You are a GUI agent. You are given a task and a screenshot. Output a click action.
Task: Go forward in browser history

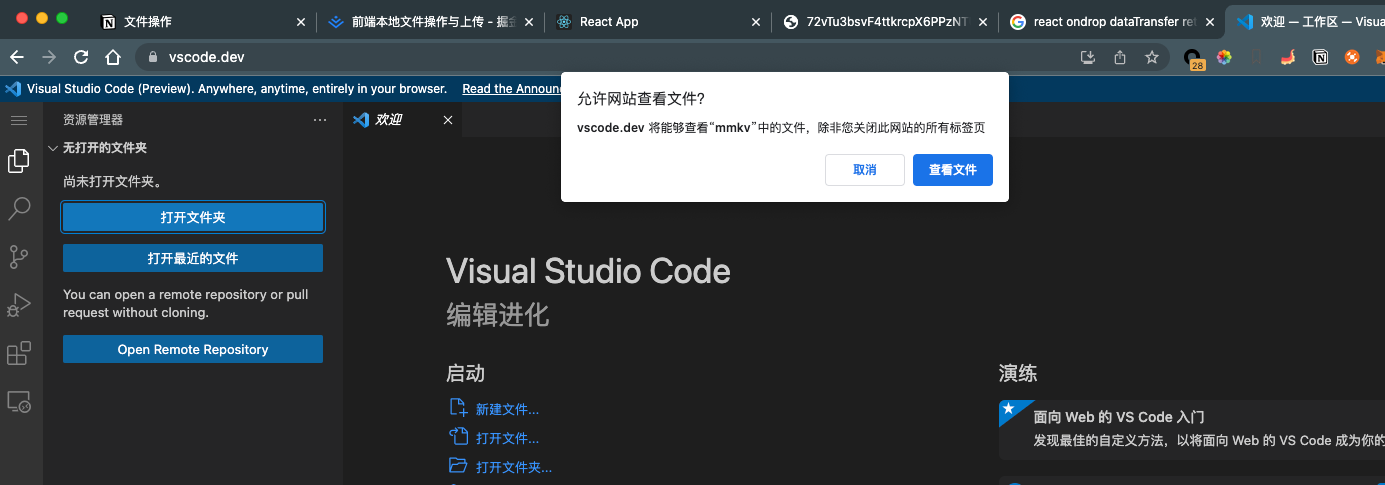[49, 57]
